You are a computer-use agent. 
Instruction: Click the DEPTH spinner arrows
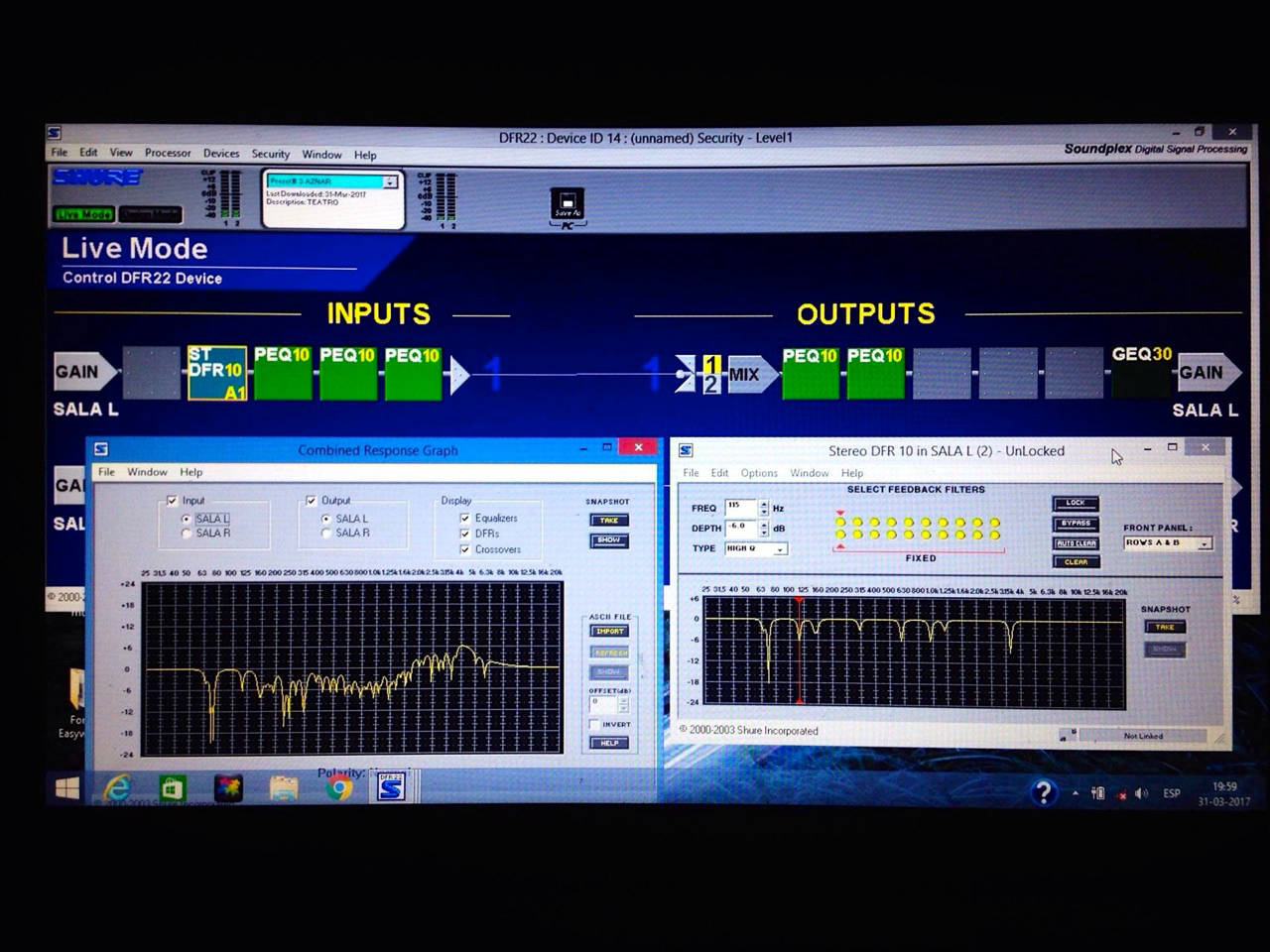click(x=763, y=529)
